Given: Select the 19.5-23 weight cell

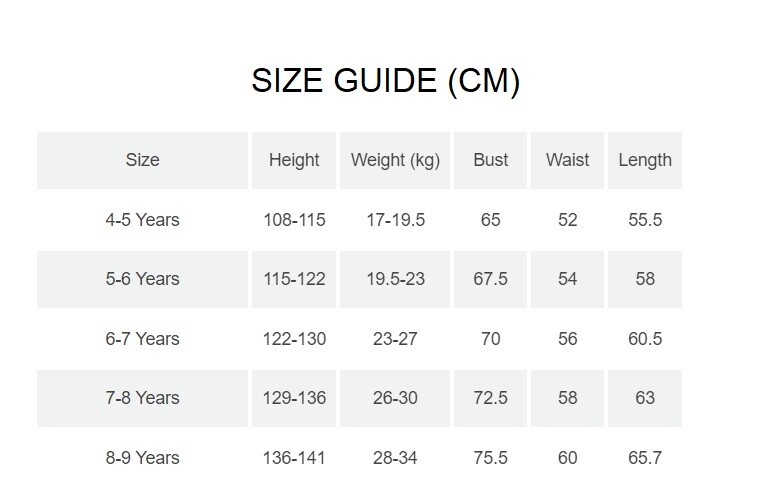Looking at the screenshot, I should tap(395, 279).
